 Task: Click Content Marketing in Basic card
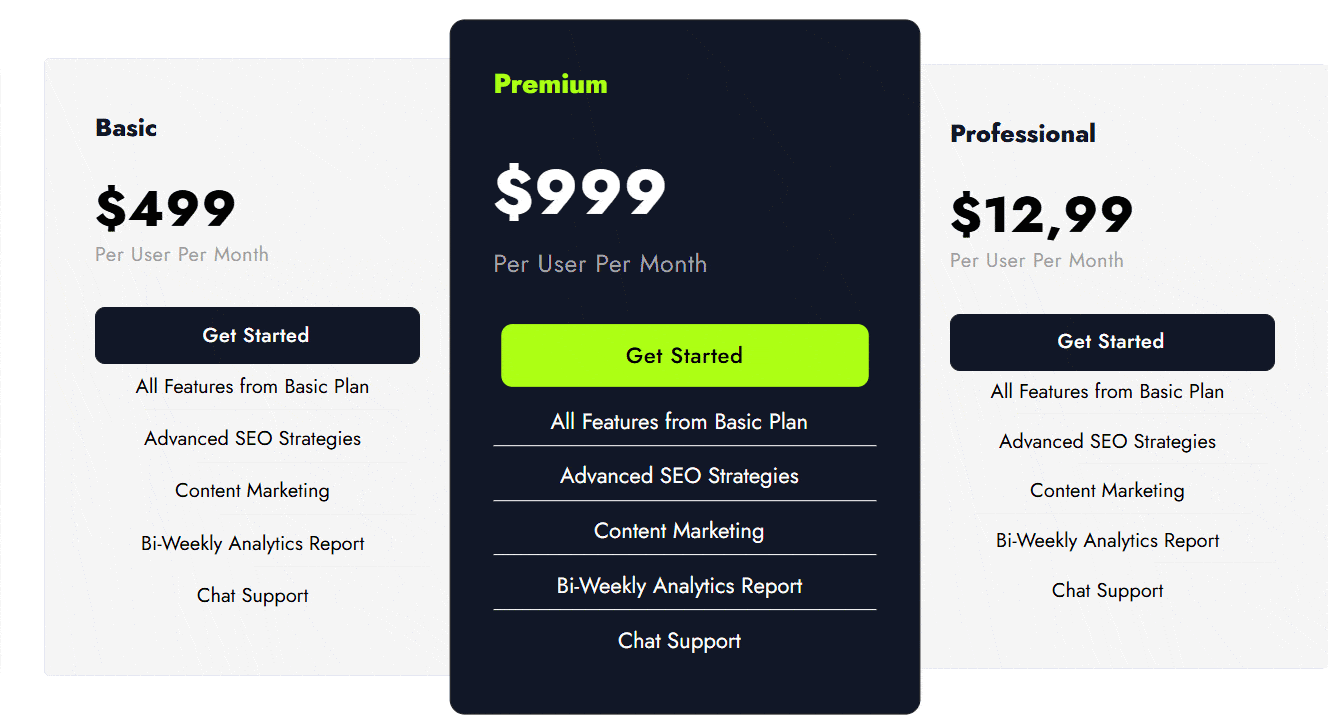(253, 491)
